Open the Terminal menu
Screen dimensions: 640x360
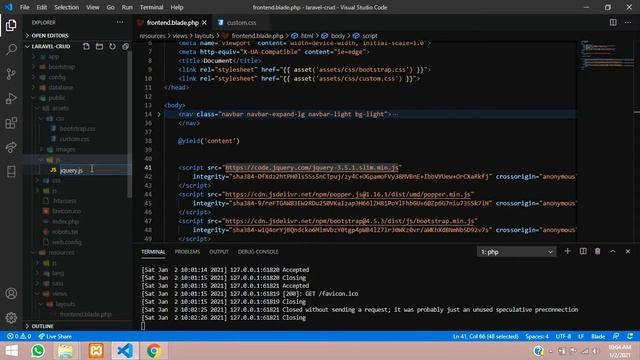coord(151,7)
